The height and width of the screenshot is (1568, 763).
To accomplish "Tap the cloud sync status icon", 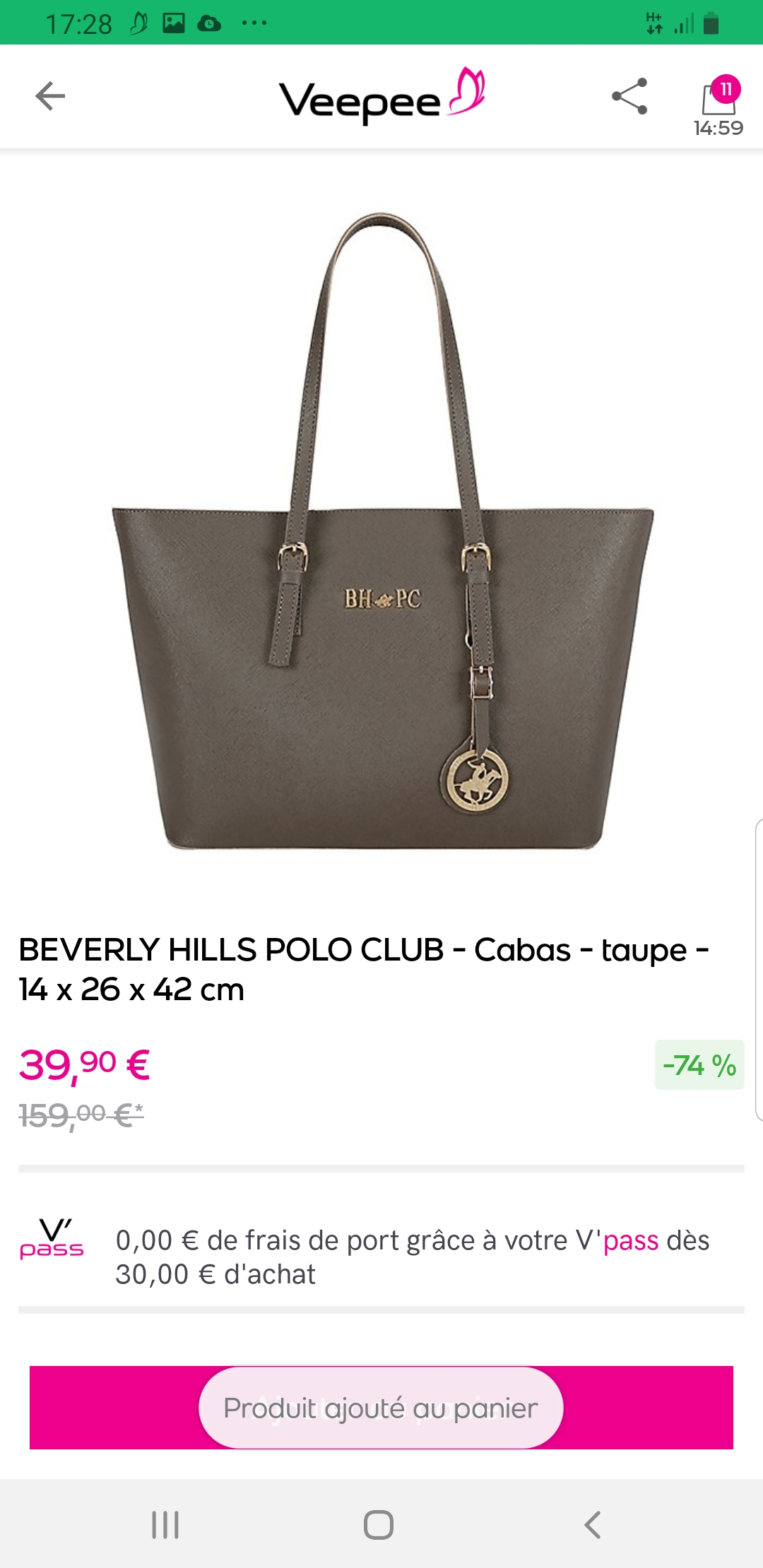I will pos(209,24).
